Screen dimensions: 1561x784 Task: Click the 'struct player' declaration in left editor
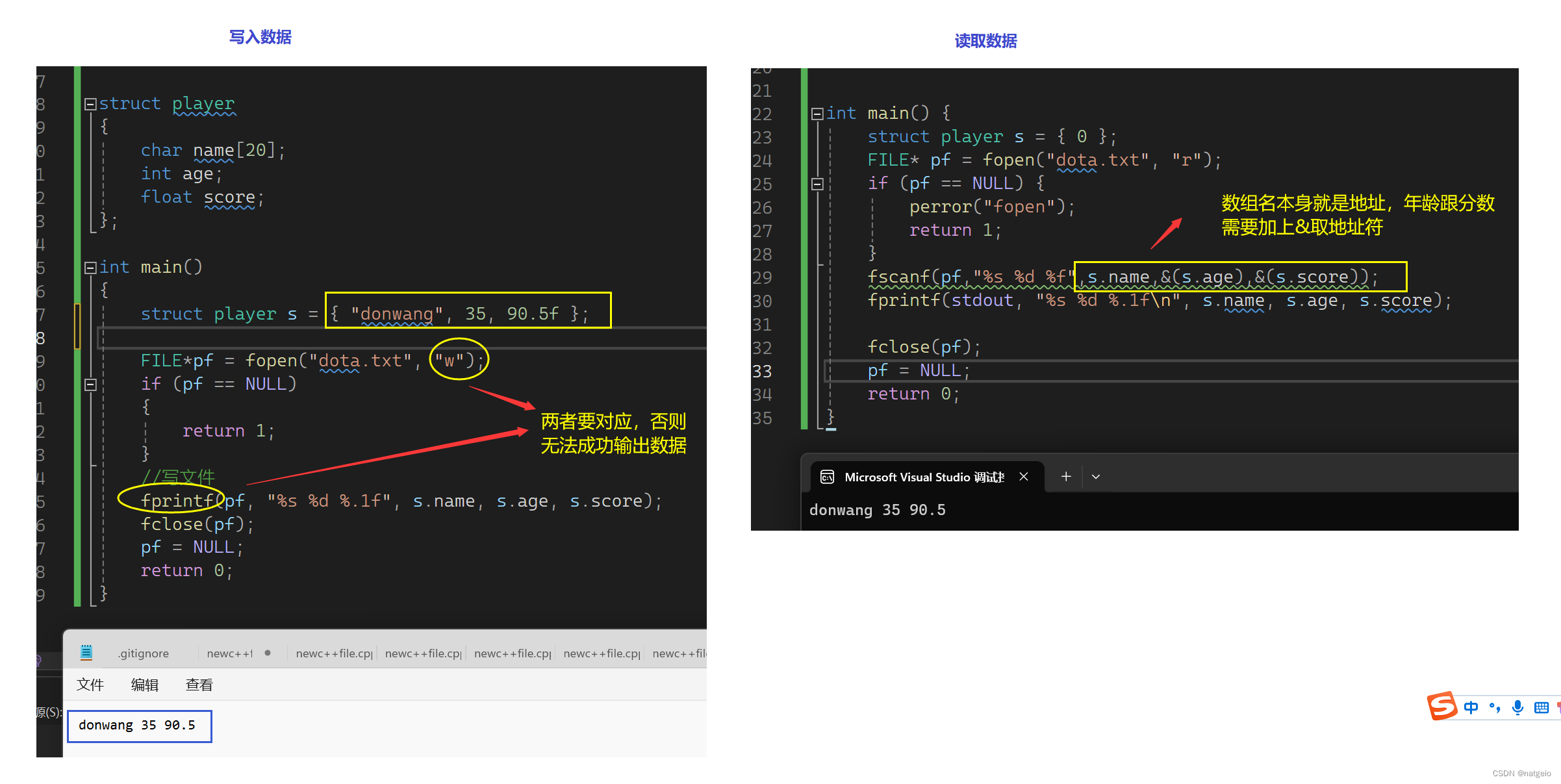coord(167,104)
